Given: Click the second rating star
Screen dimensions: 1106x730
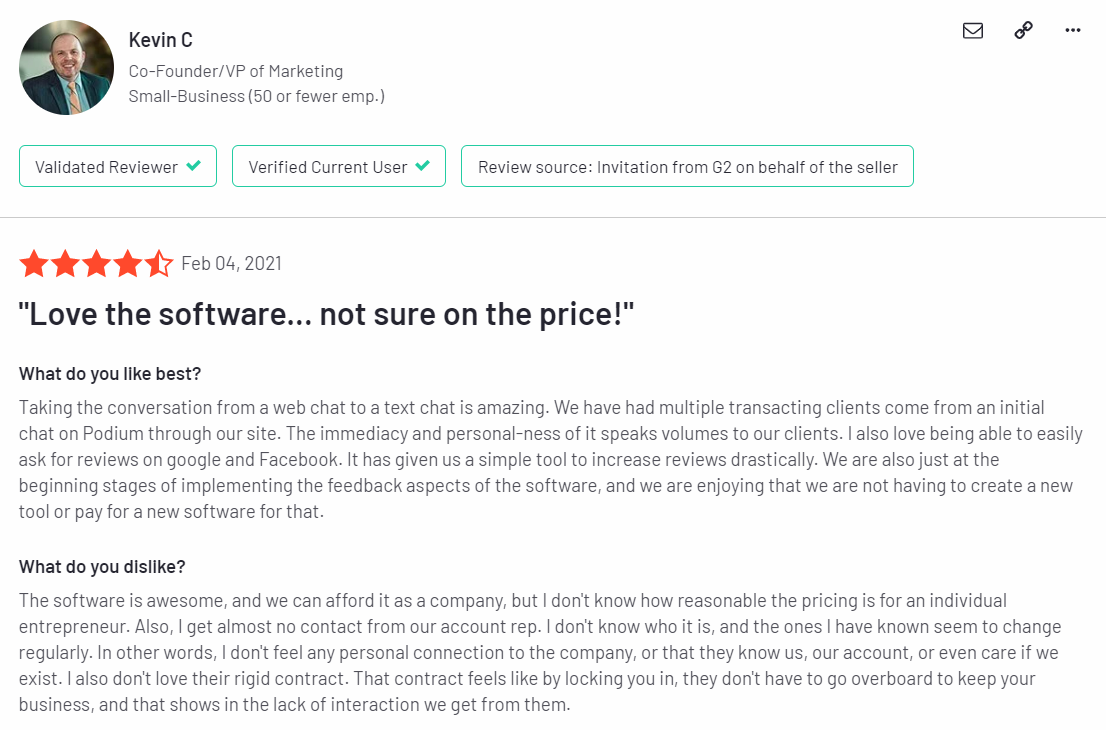Looking at the screenshot, I should (x=66, y=264).
